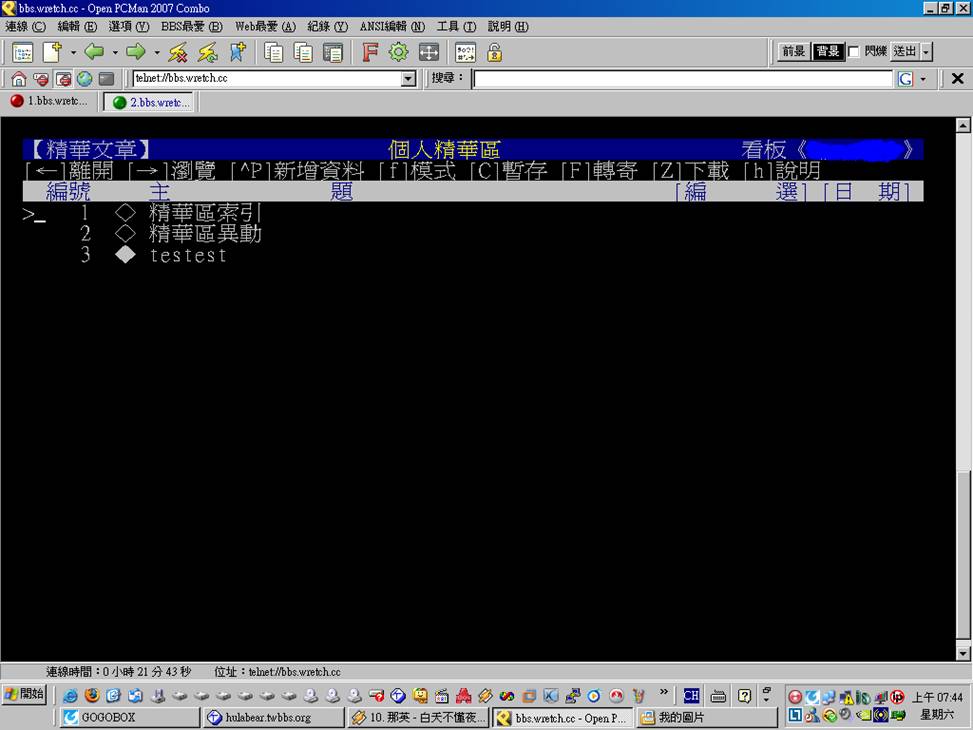Click the green back arrow icon
The image size is (973, 730).
94,52
